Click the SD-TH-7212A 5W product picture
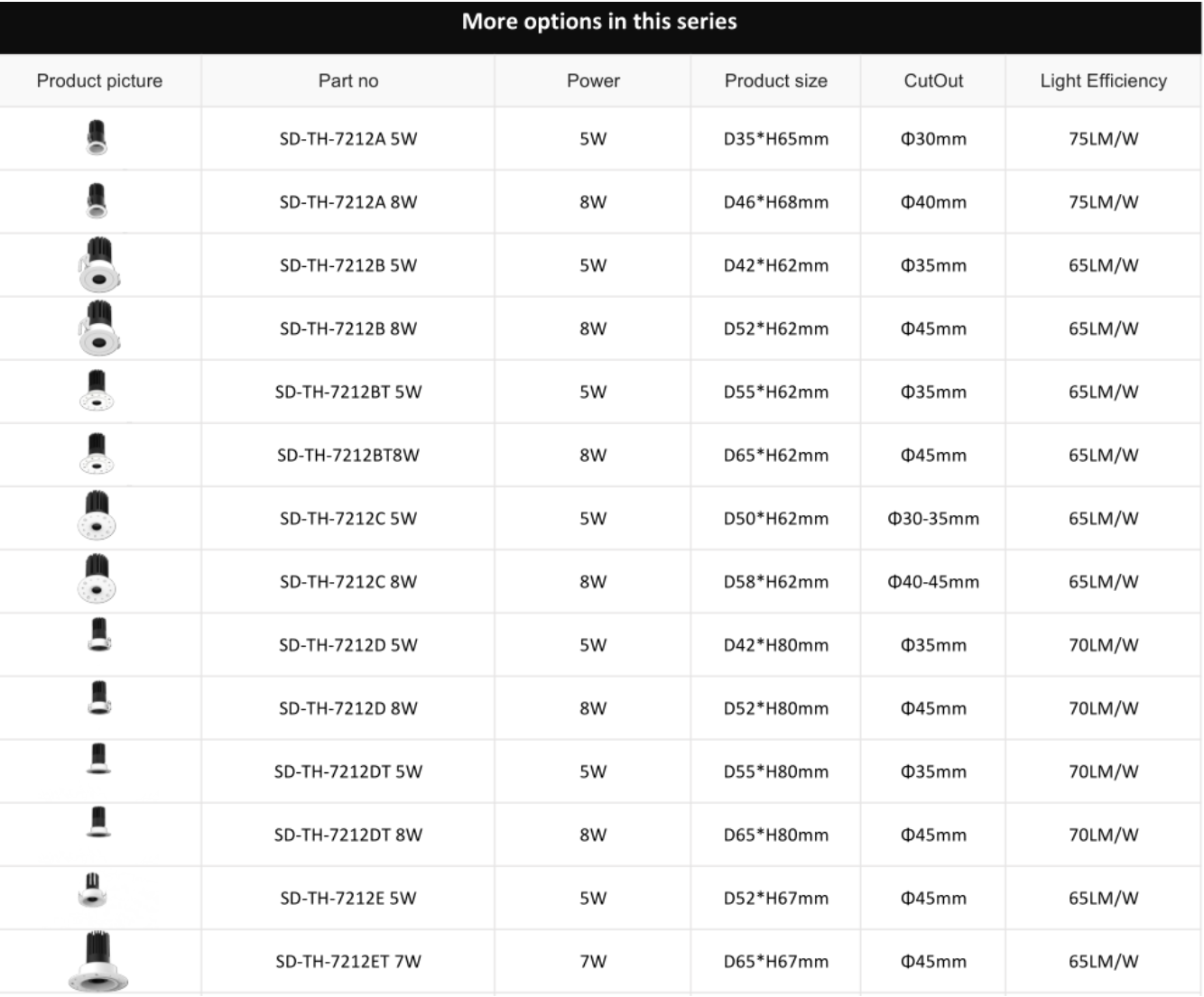The height and width of the screenshot is (997, 1204). 97,137
